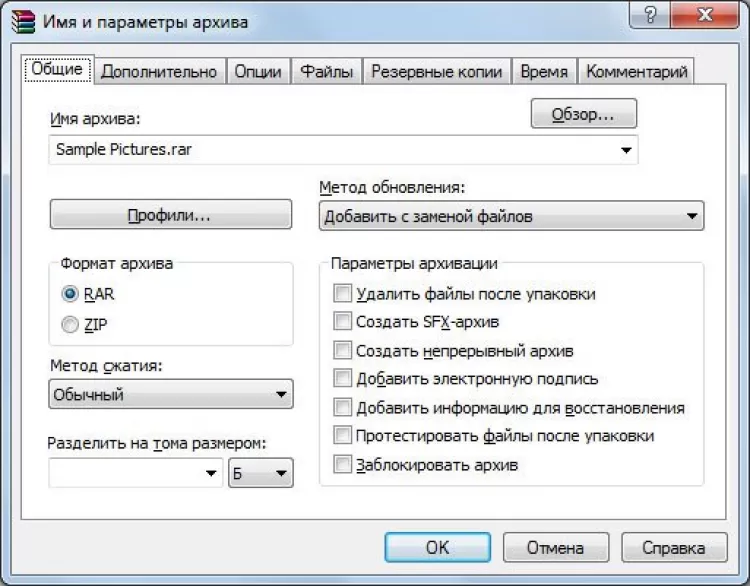Expand the archive name dropdown
750x586 pixels.
pos(626,150)
